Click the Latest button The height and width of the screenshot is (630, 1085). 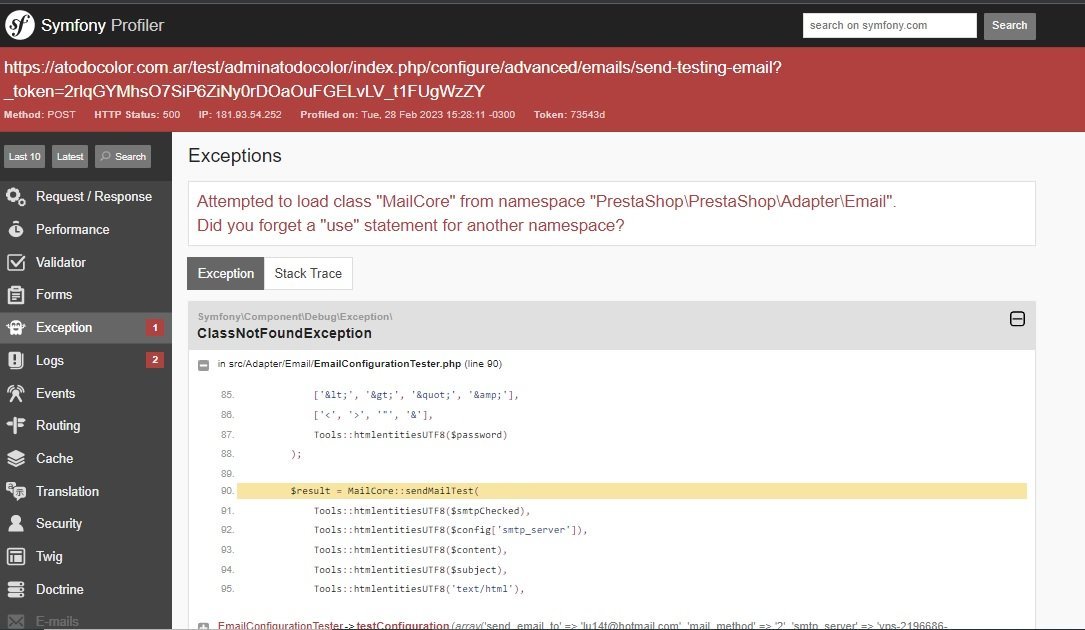point(70,156)
